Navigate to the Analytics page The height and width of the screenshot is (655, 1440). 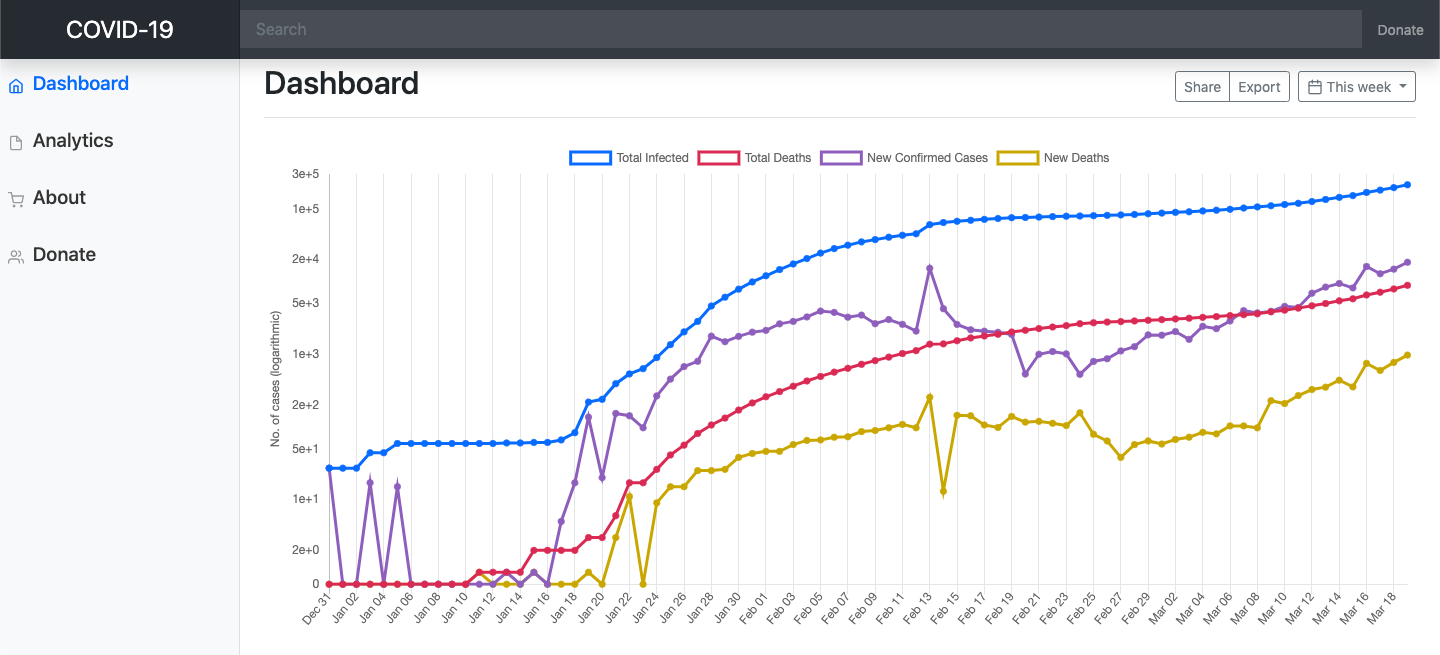73,141
